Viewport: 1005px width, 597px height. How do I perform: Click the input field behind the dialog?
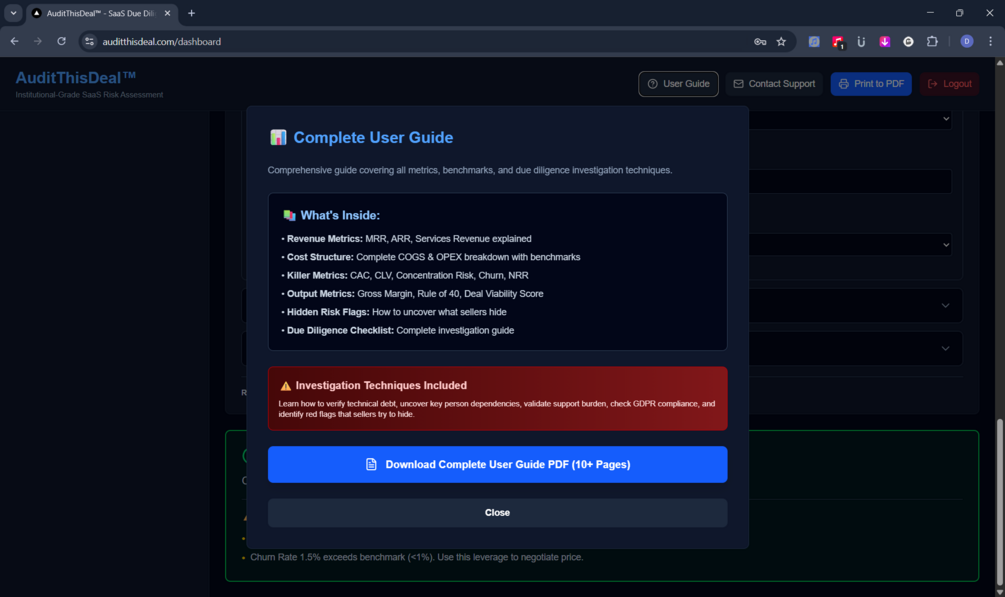(850, 181)
